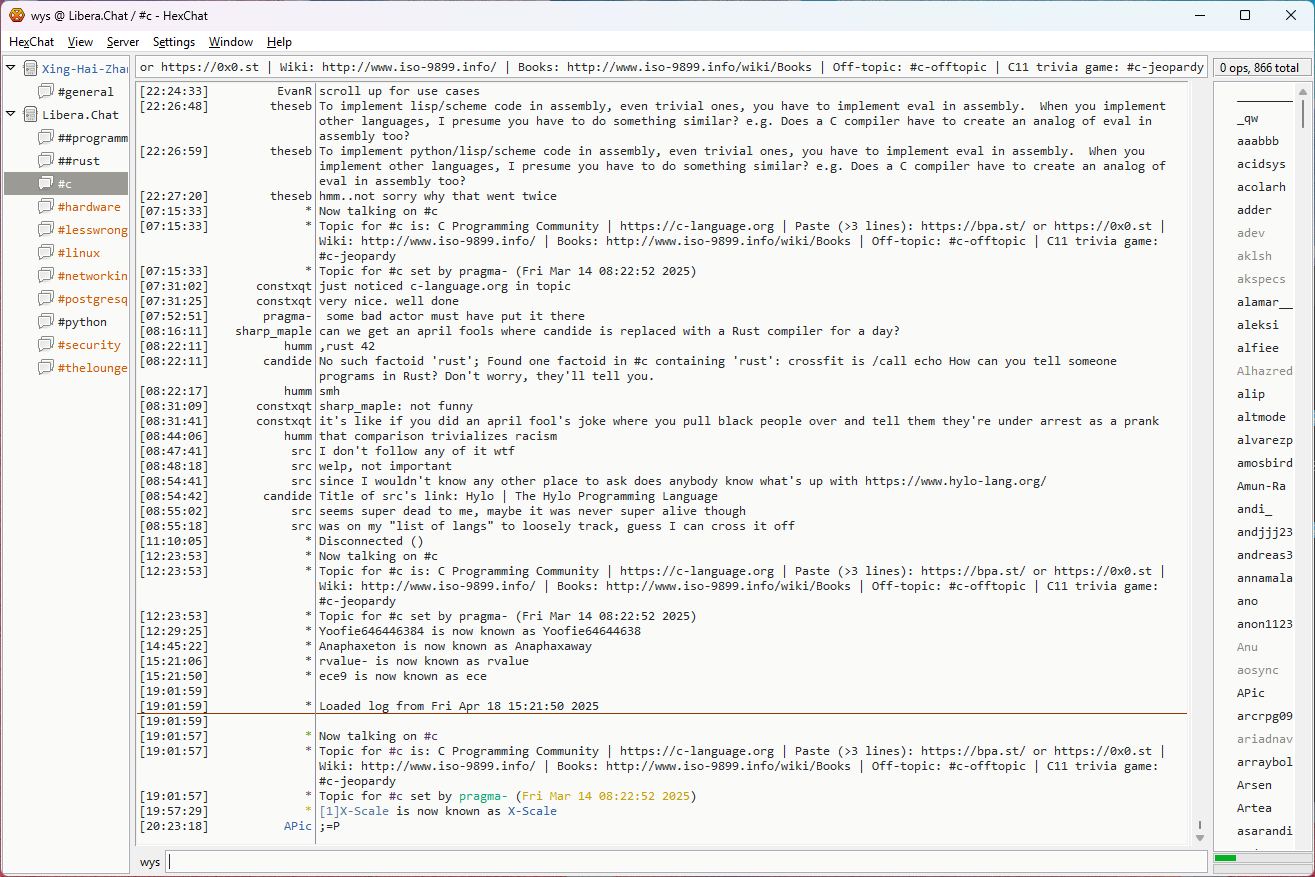Click the message input field
The height and width of the screenshot is (877, 1315).
pyautogui.click(x=685, y=862)
